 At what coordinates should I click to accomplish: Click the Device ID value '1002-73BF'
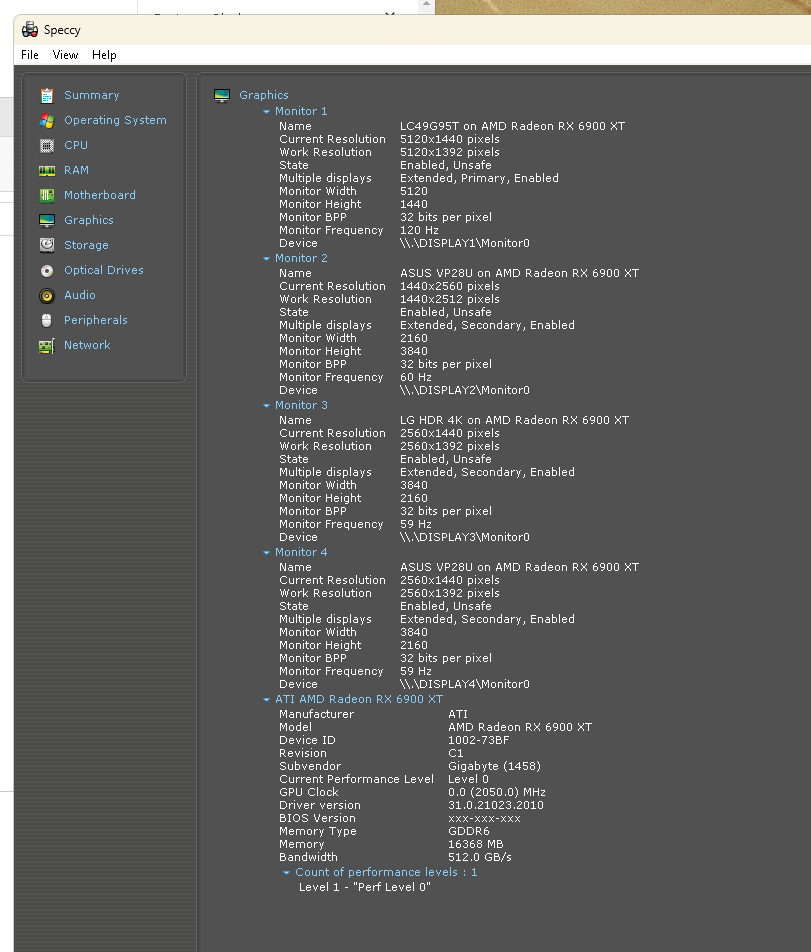pos(478,740)
